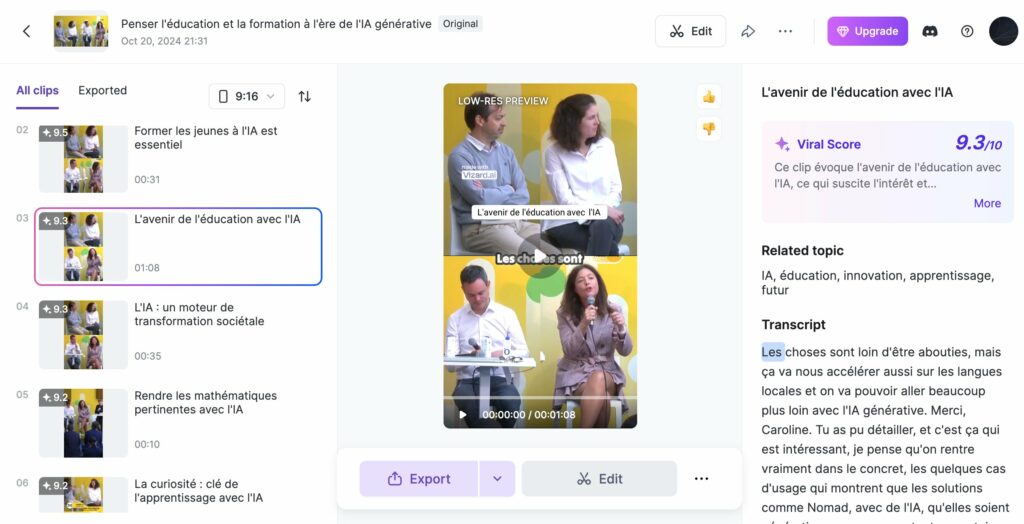Play the video with the small play control

point(462,414)
